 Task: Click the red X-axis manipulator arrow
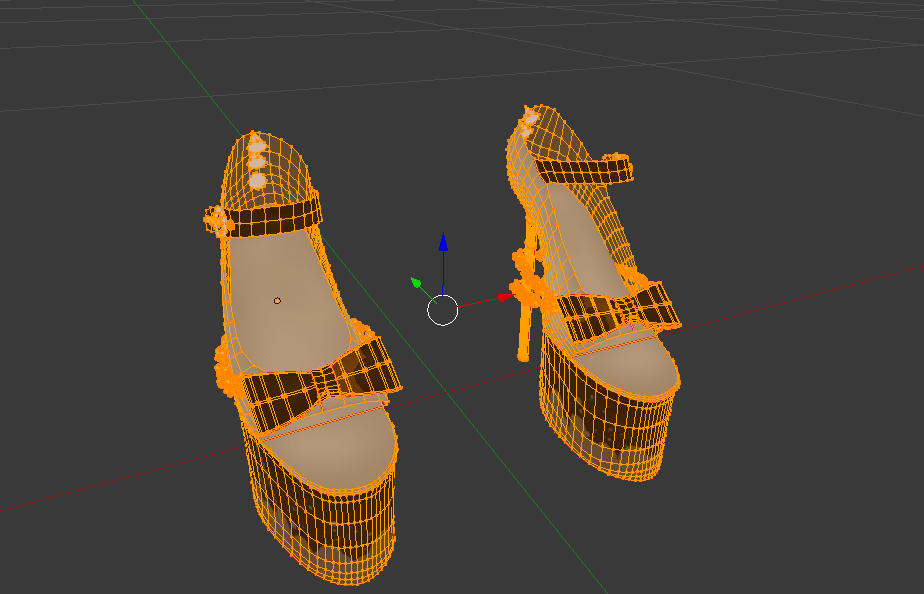[505, 298]
